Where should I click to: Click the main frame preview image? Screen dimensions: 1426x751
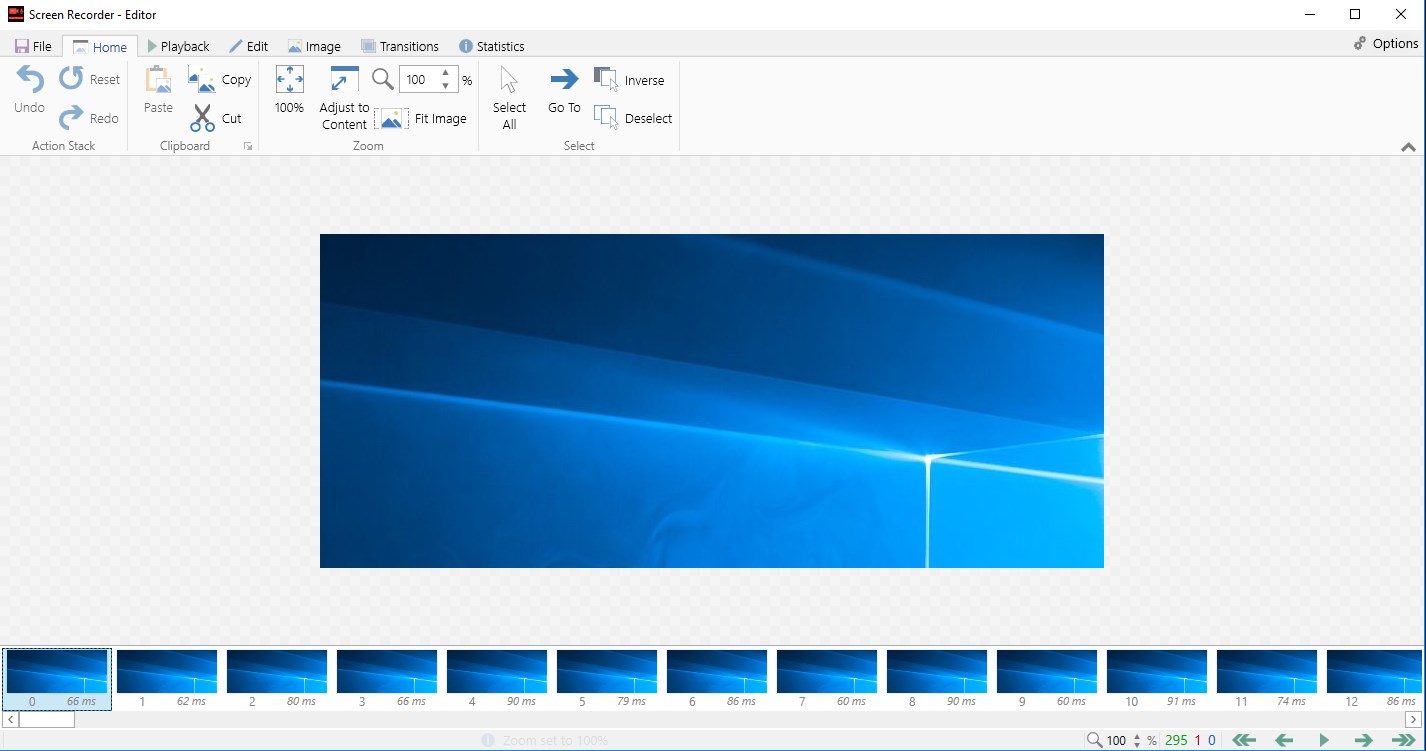(712, 401)
